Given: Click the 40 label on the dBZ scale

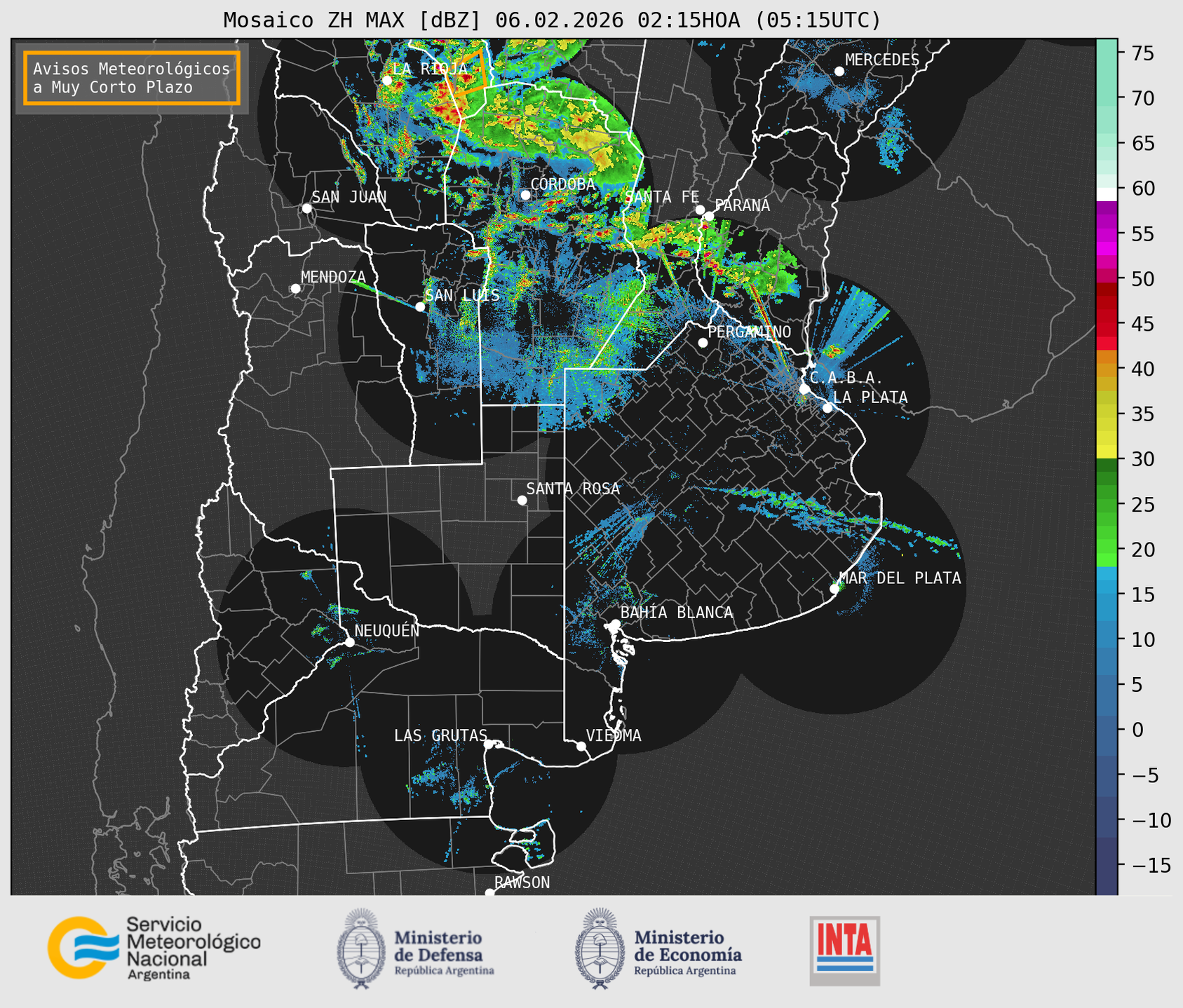Looking at the screenshot, I should (x=1142, y=369).
